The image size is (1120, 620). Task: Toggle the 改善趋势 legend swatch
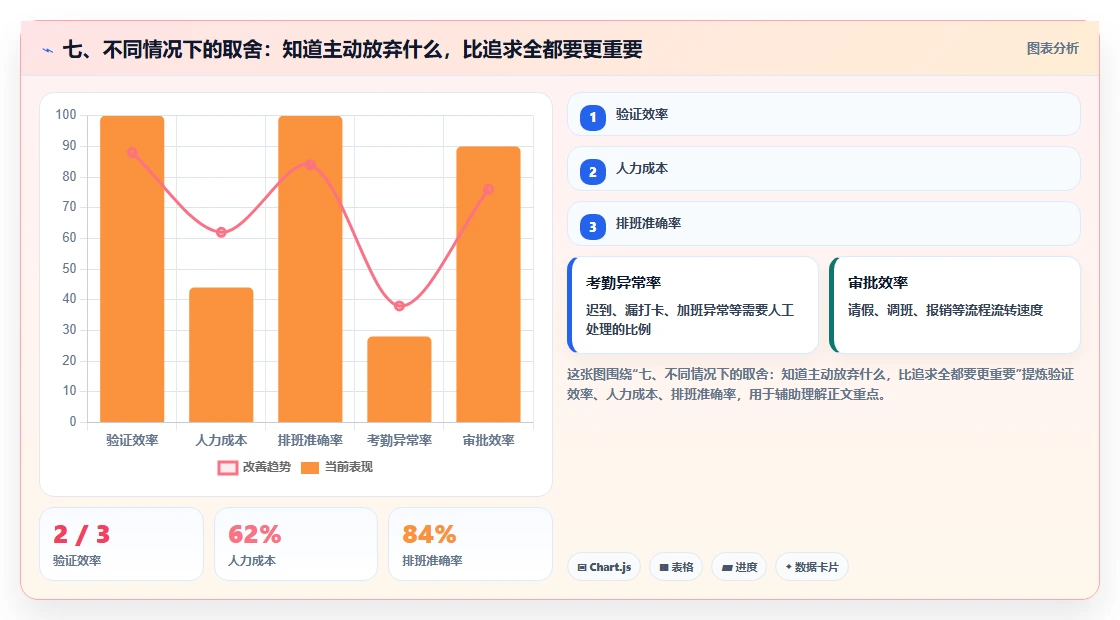click(x=228, y=468)
